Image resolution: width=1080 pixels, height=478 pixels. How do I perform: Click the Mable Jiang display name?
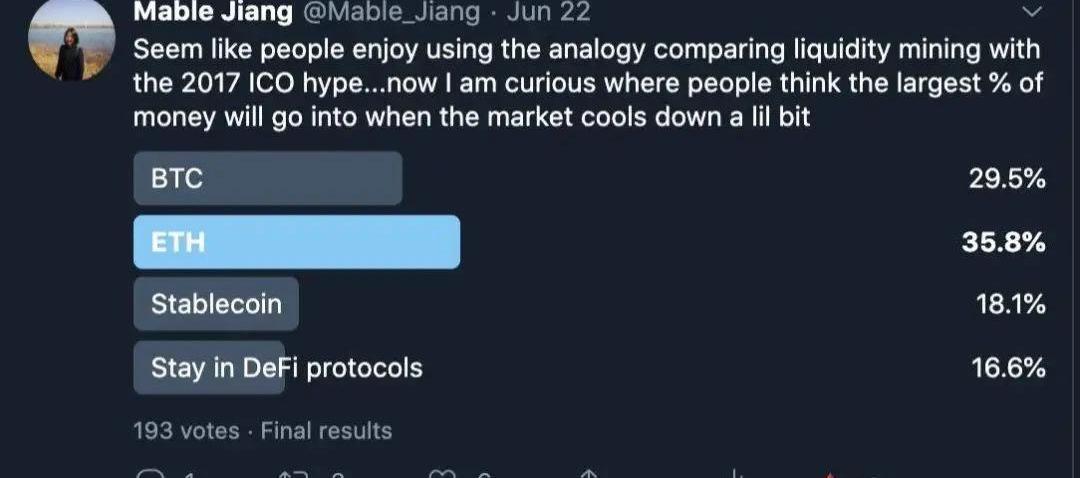pyautogui.click(x=213, y=12)
